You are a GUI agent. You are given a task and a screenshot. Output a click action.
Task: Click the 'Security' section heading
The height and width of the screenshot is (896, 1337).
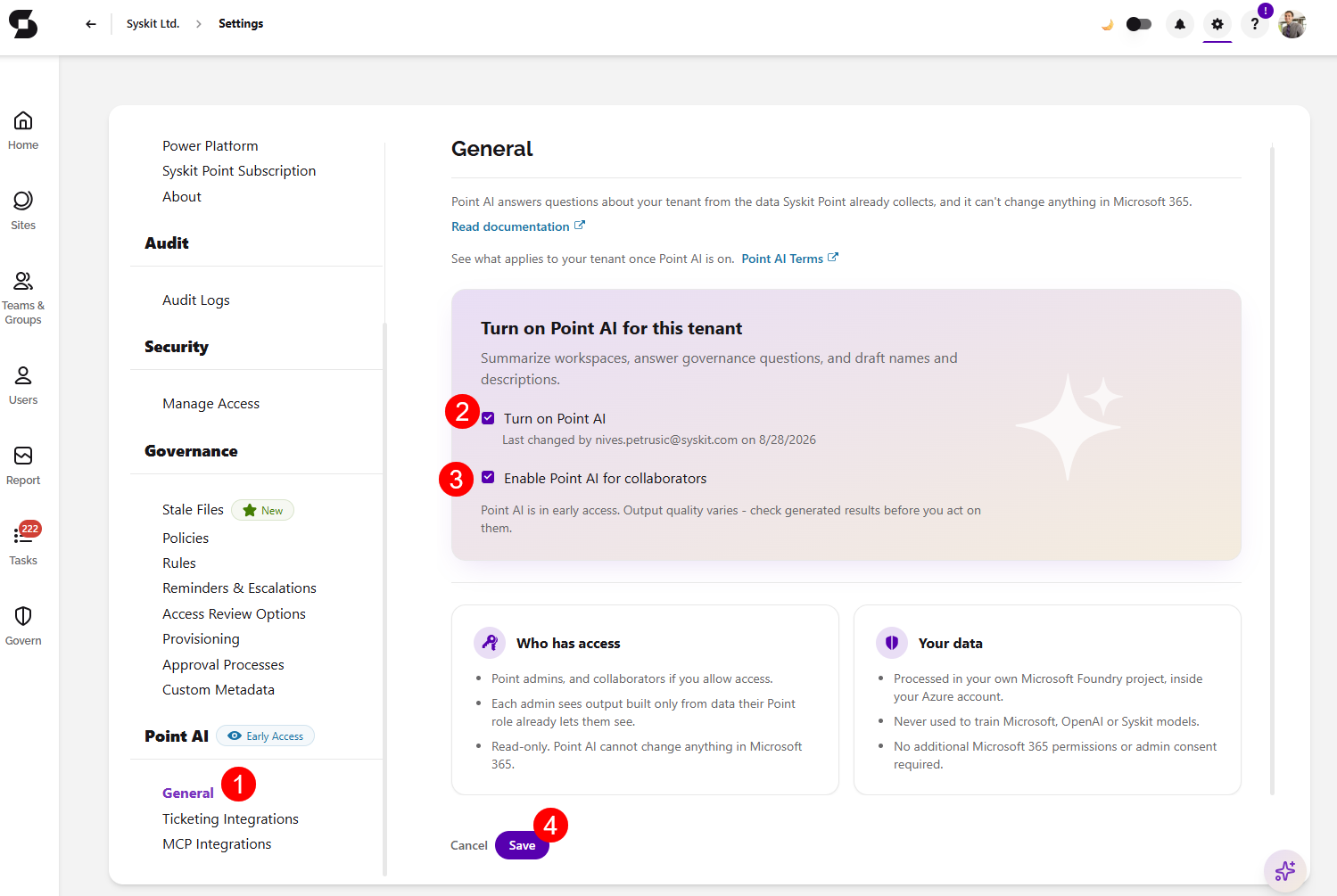pos(177,347)
